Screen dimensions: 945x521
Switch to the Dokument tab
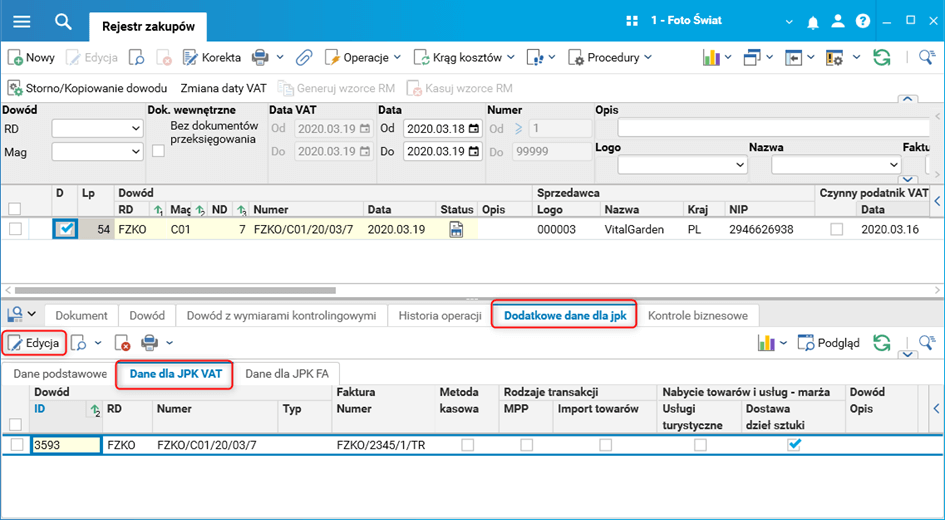[81, 315]
